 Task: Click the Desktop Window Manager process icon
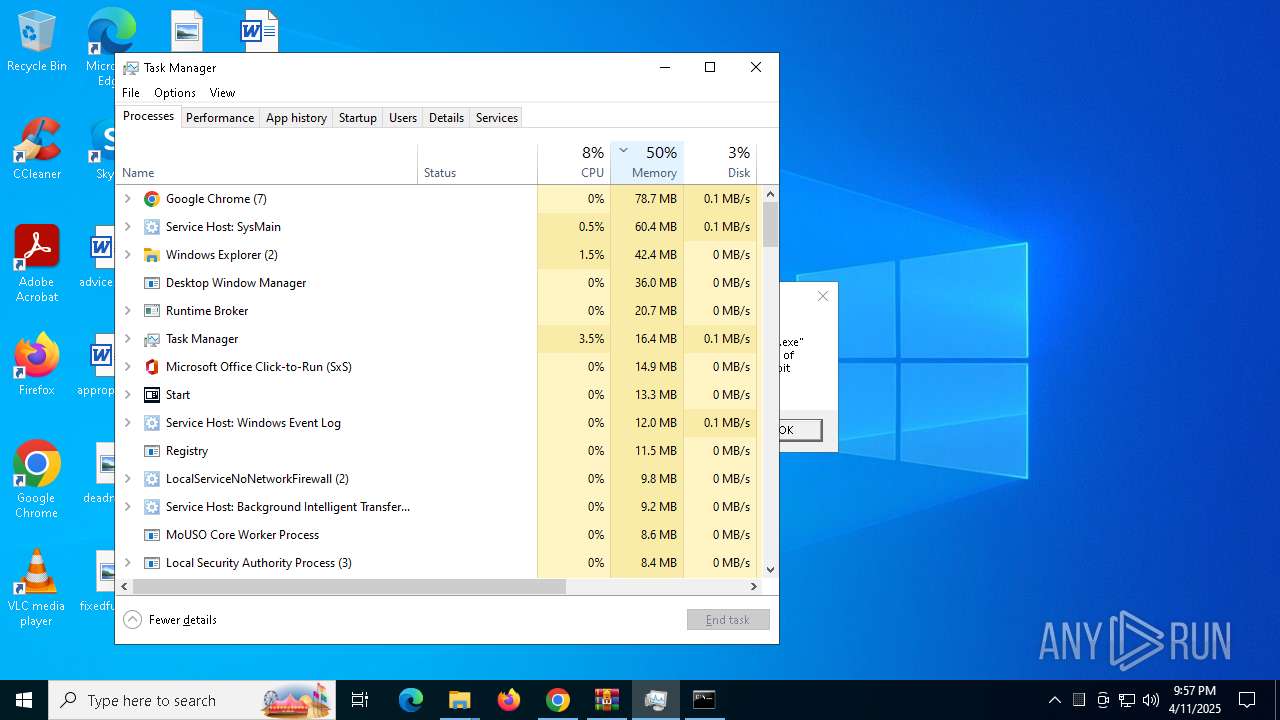coord(152,283)
